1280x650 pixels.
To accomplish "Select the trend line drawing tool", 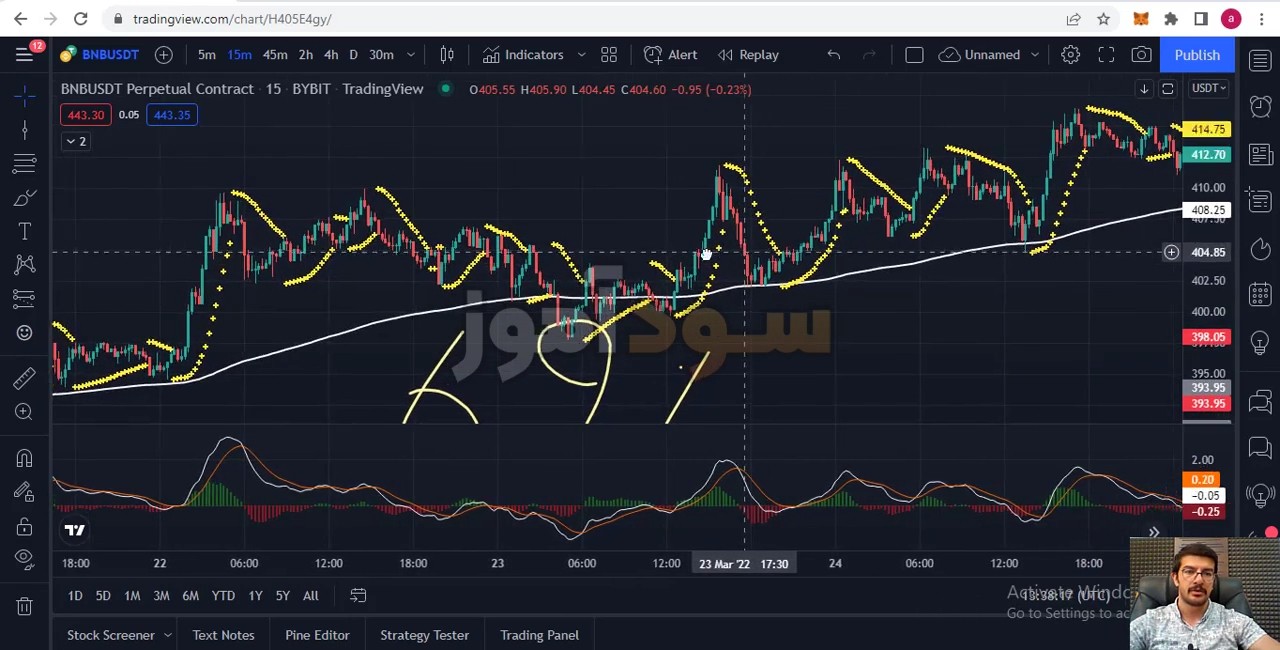I will pyautogui.click(x=25, y=130).
